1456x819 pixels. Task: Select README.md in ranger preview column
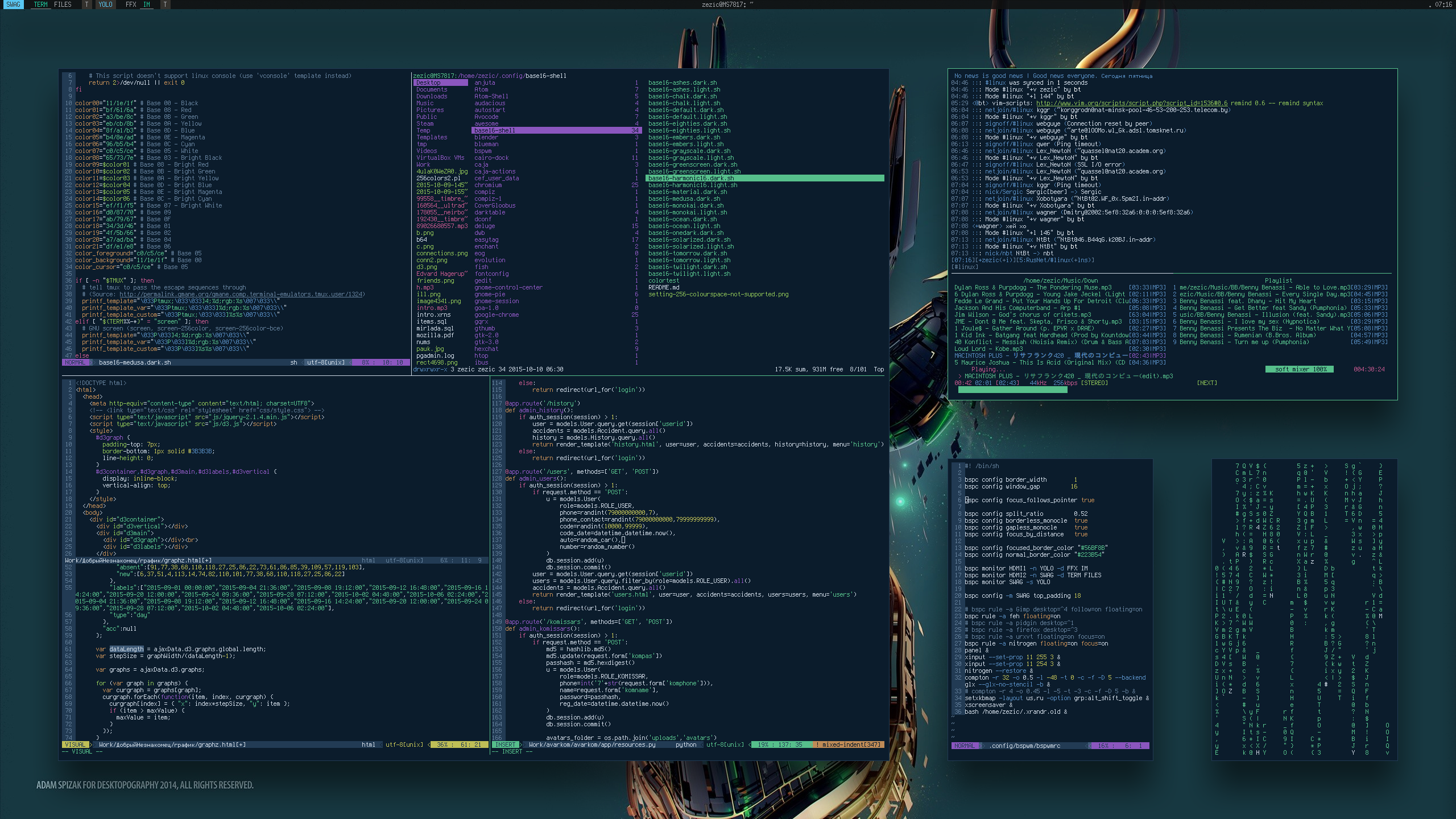tap(664, 287)
